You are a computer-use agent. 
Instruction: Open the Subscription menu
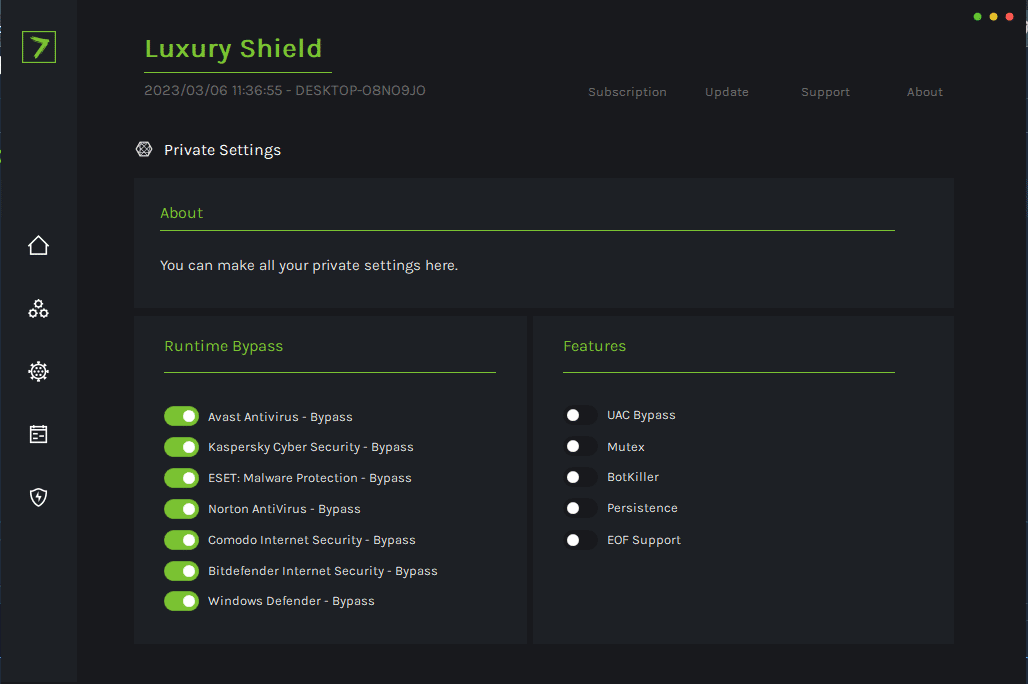(627, 92)
